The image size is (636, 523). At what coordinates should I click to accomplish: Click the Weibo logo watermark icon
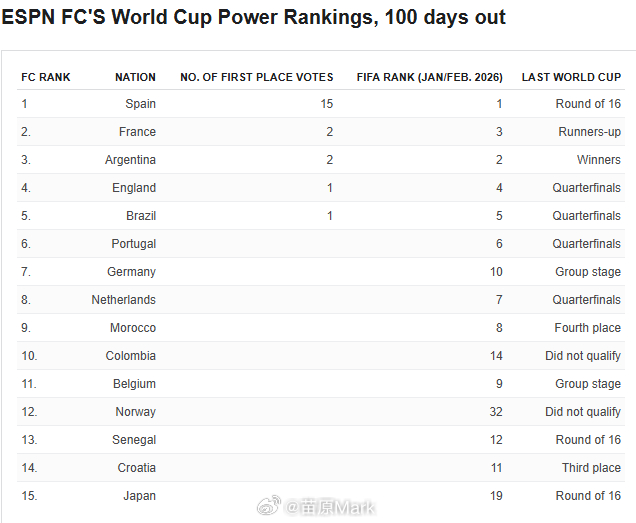click(270, 507)
